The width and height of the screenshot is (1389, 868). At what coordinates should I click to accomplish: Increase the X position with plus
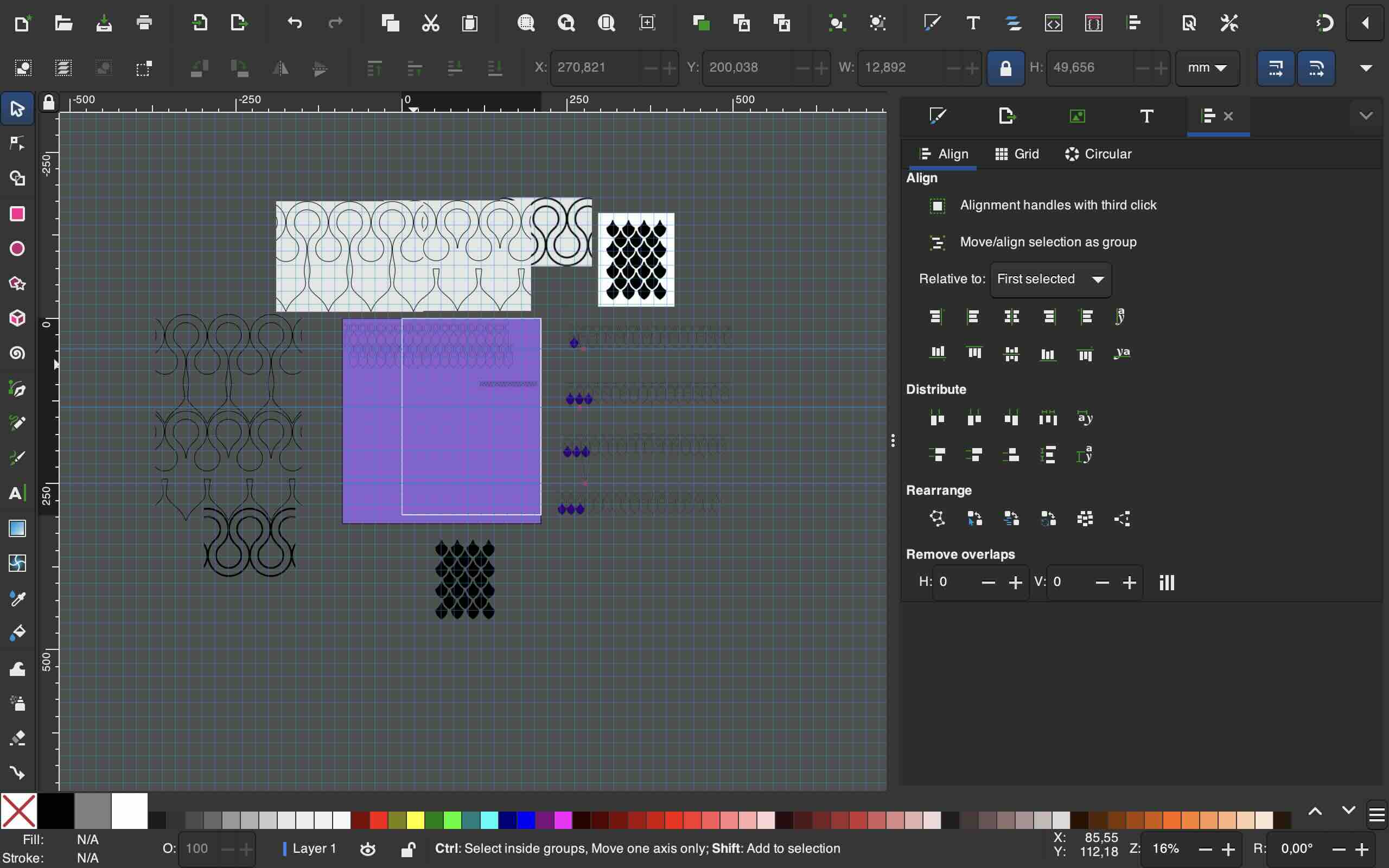[x=669, y=68]
